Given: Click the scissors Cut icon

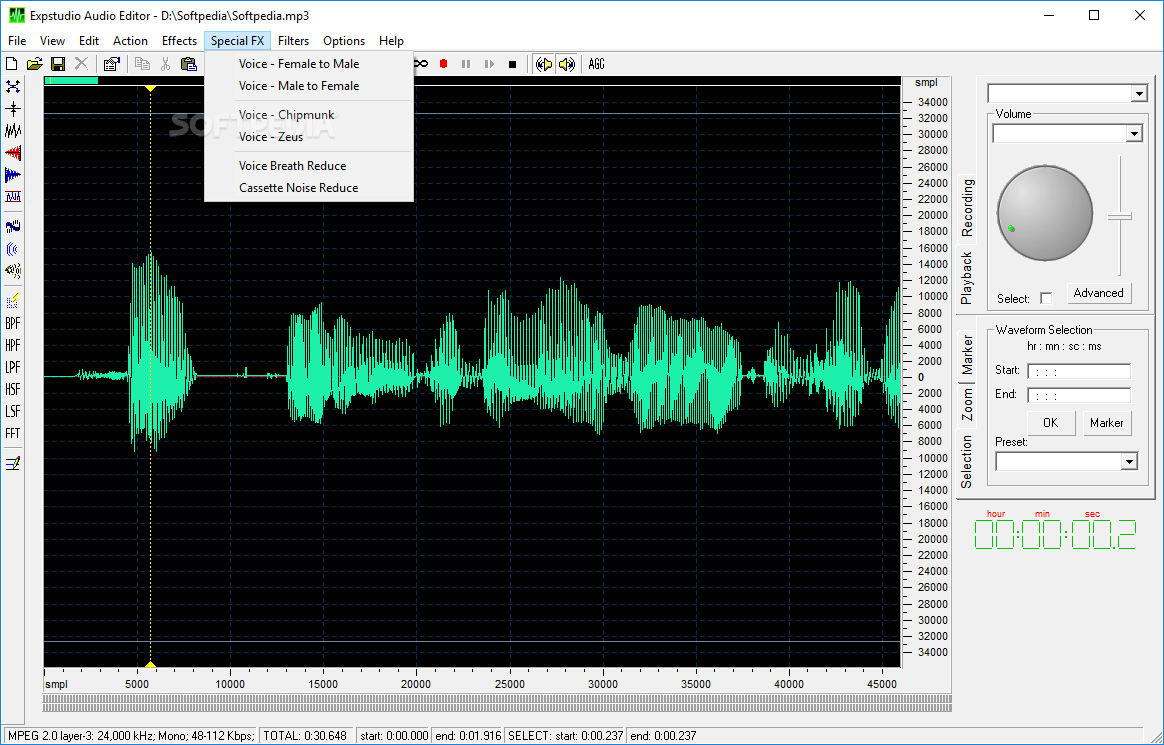Looking at the screenshot, I should (166, 65).
